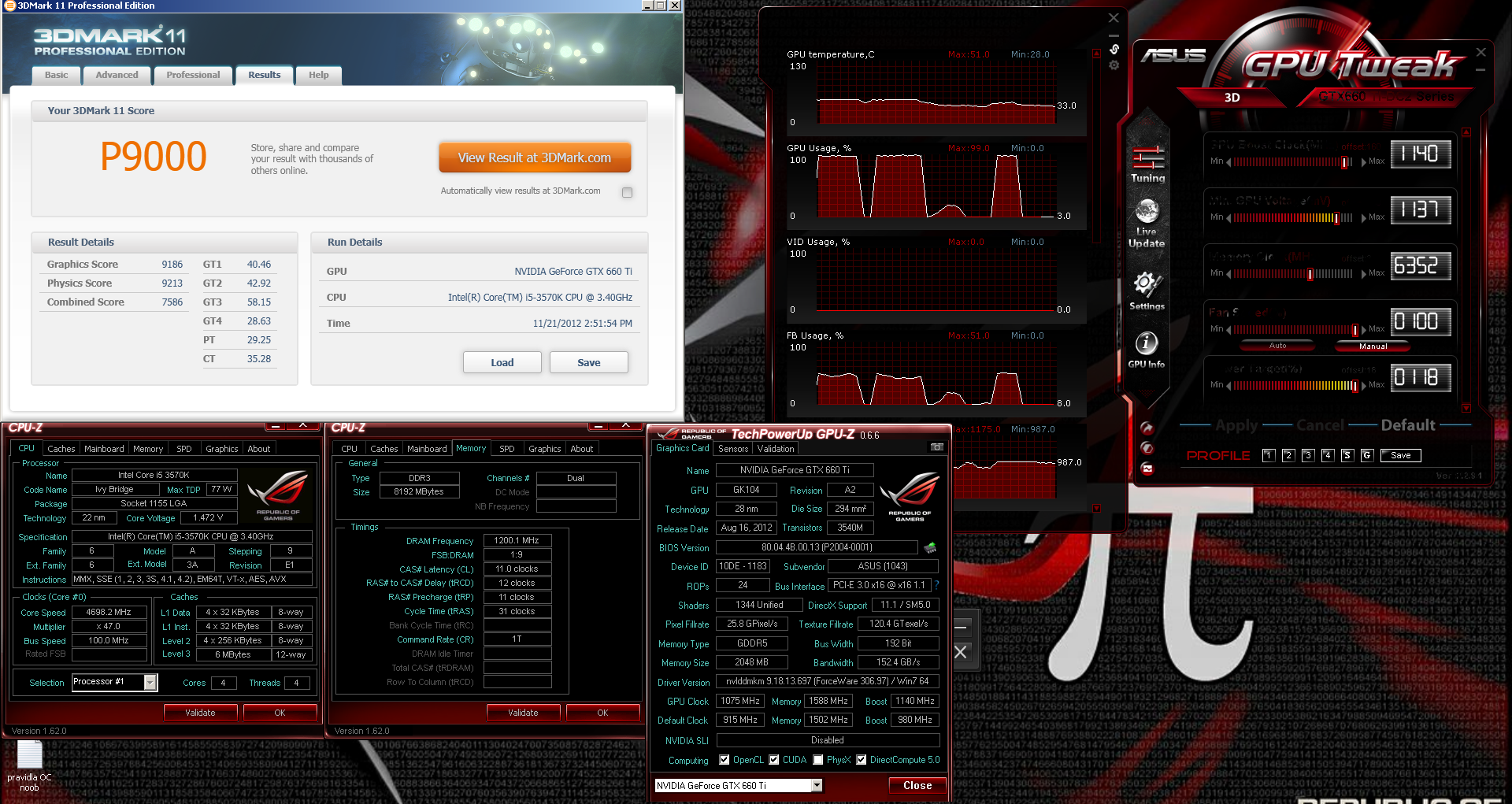The height and width of the screenshot is (804, 1512).
Task: Open the pravidla OC noob desktop file
Action: click(x=29, y=765)
